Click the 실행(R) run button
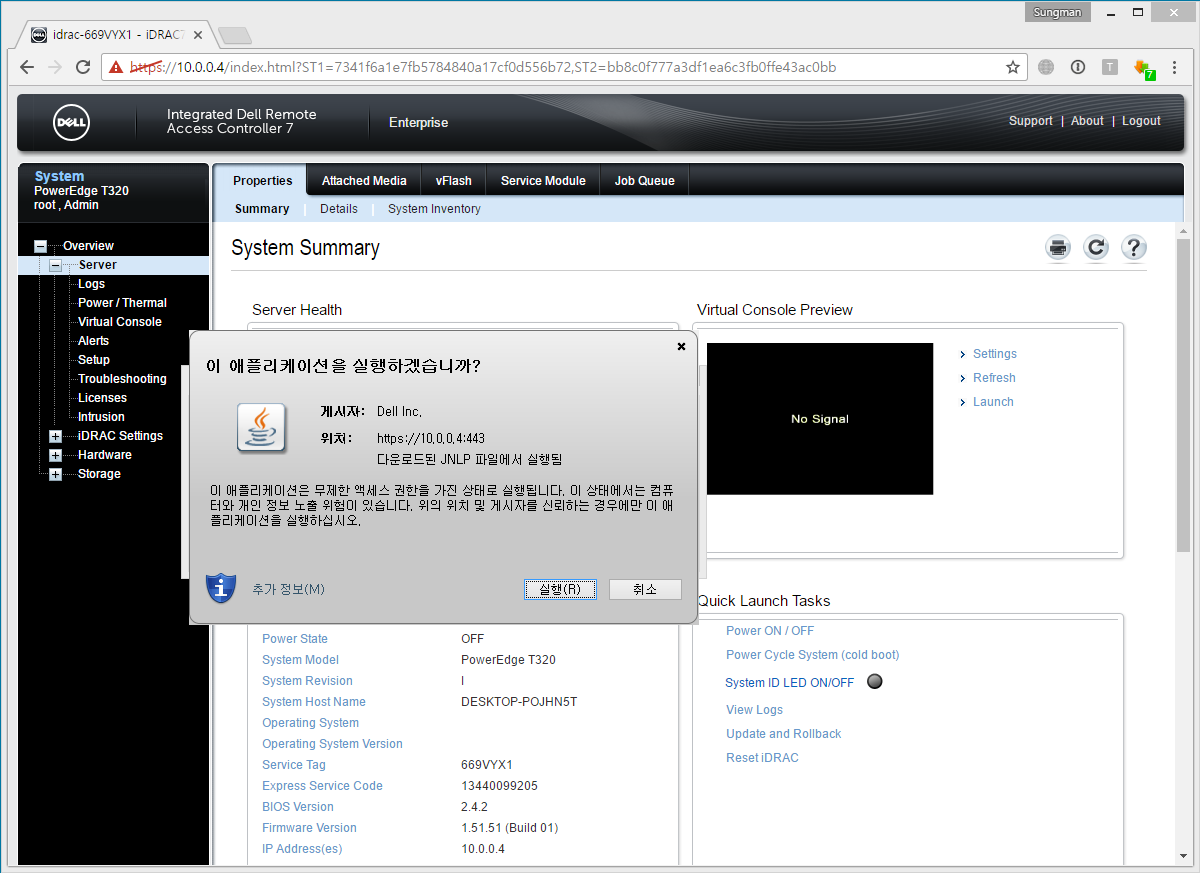Viewport: 1200px width, 873px height. [560, 590]
